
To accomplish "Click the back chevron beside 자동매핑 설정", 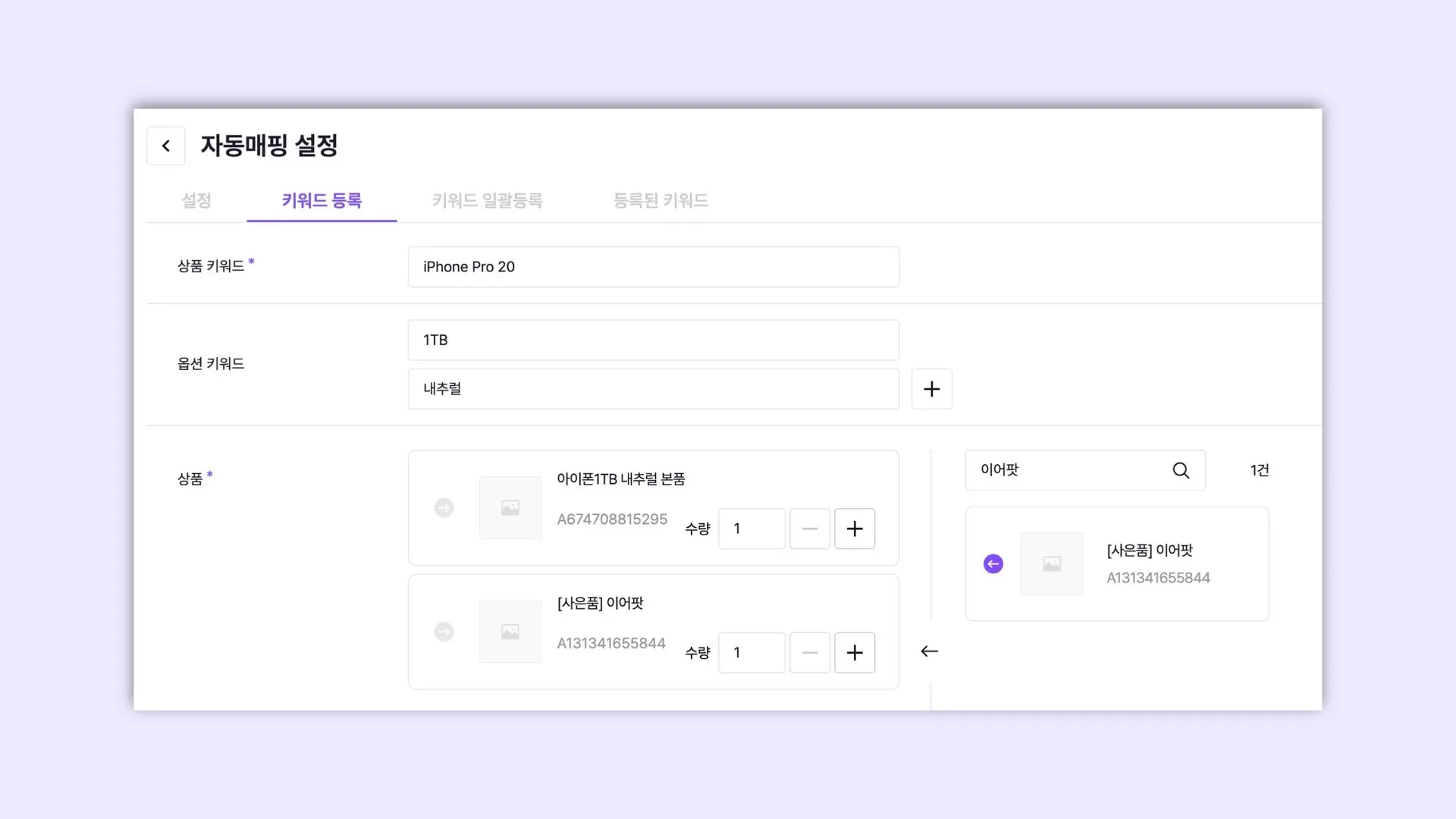I will pos(165,146).
